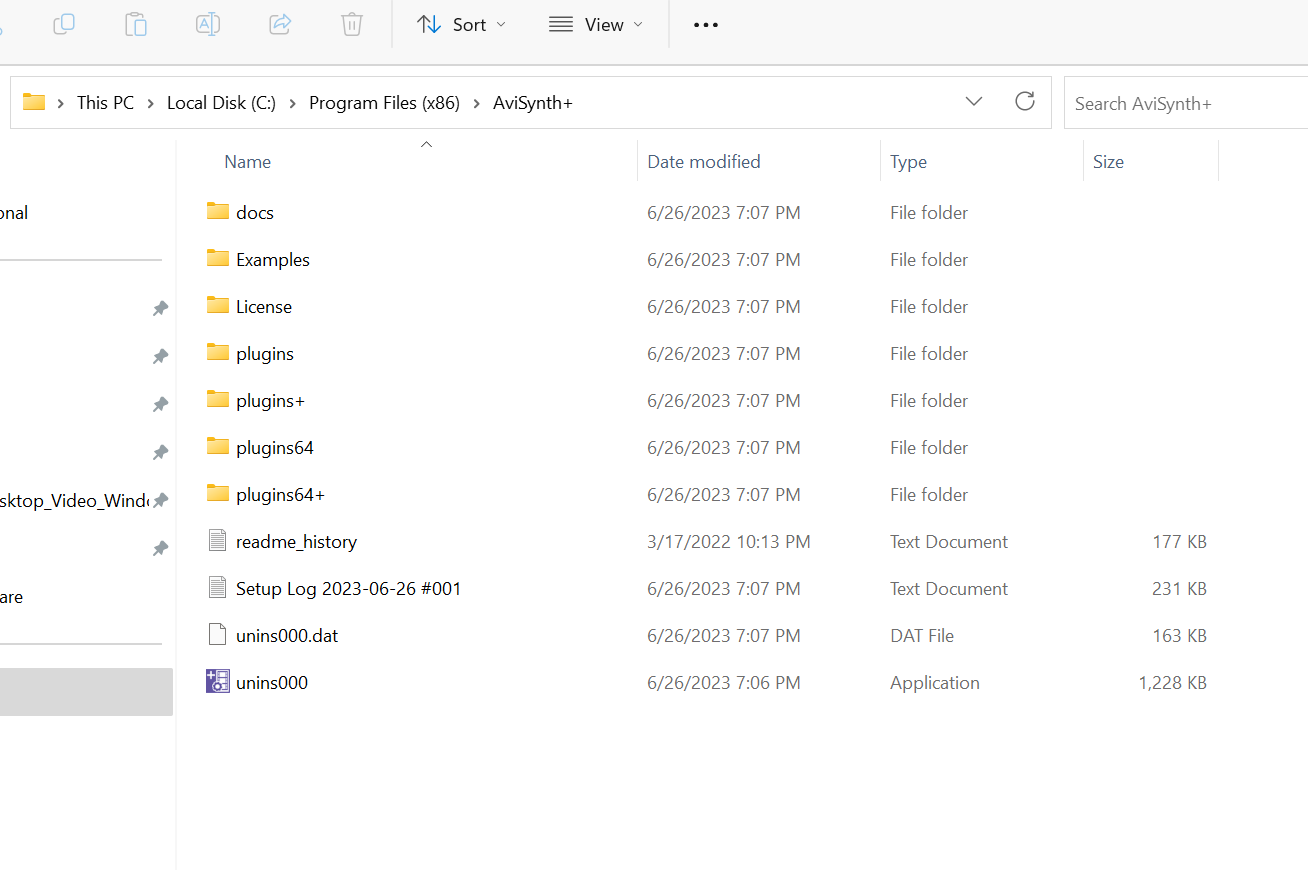Click the AviSynth+ breadcrumb

point(533,103)
